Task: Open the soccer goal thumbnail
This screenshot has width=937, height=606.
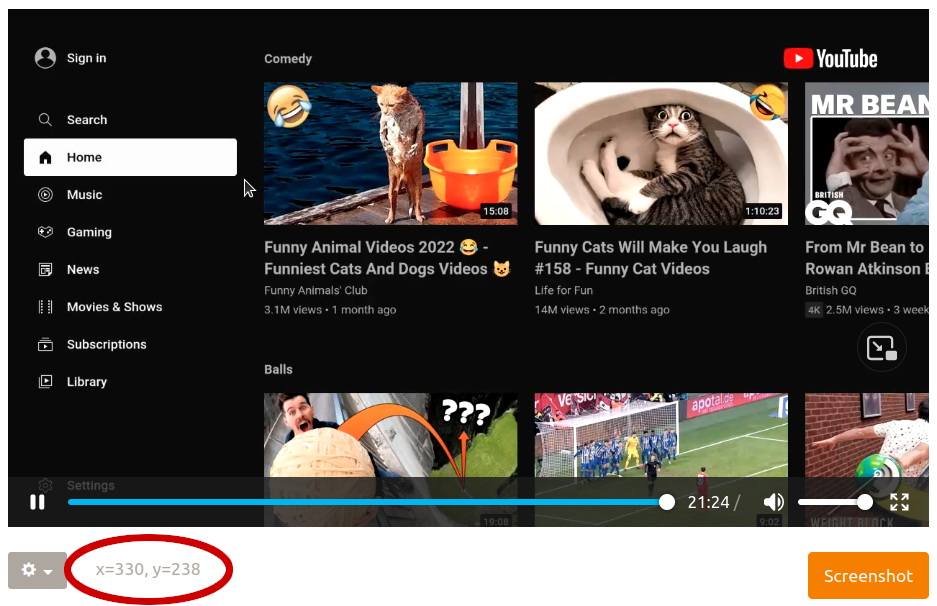Action: (661, 460)
